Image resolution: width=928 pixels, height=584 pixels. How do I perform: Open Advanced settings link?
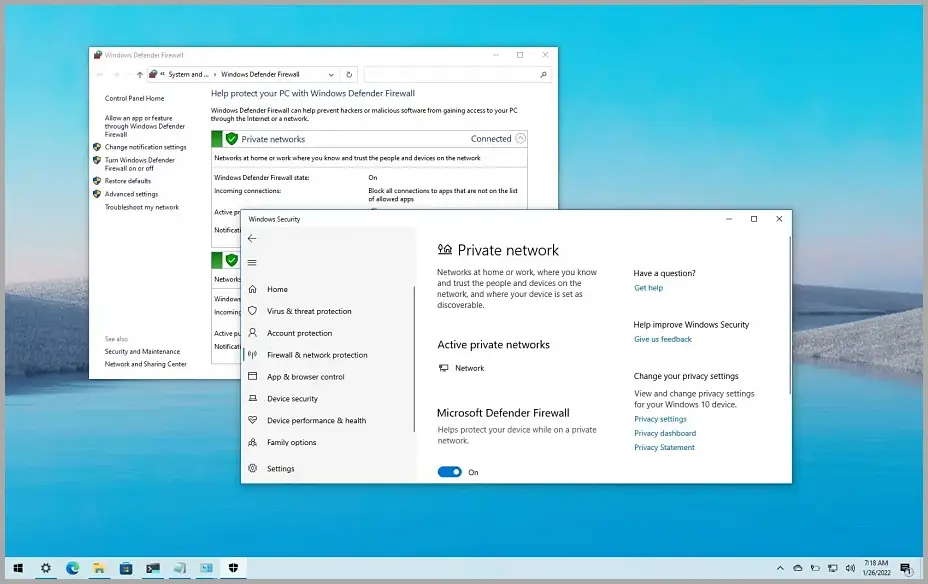[x=131, y=194]
